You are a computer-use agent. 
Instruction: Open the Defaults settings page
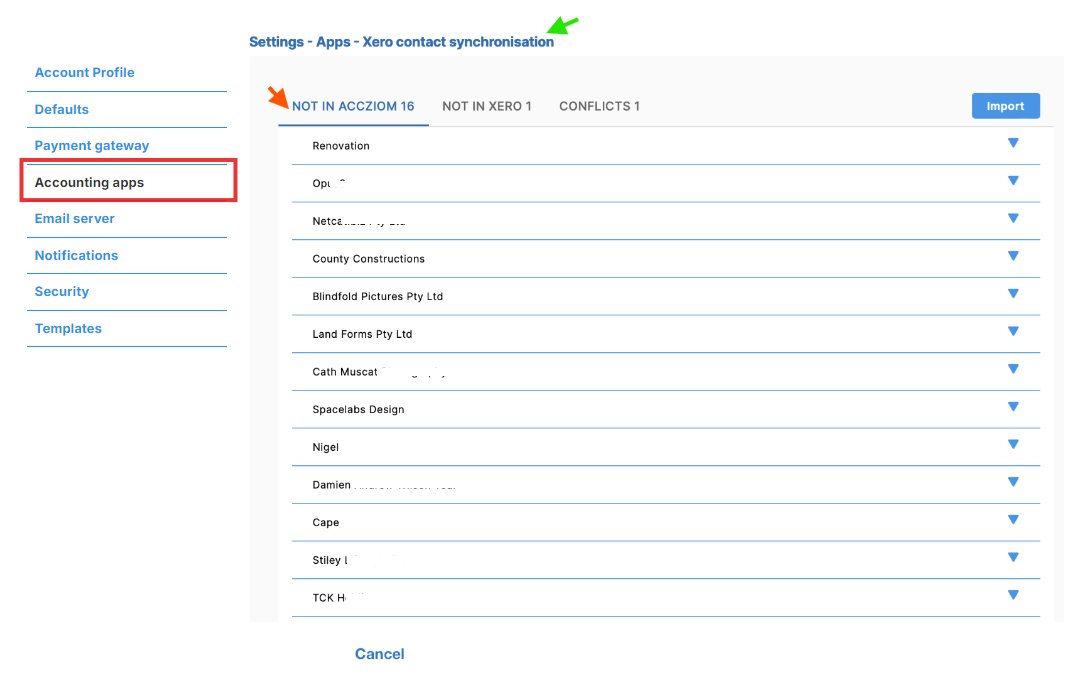coord(62,109)
